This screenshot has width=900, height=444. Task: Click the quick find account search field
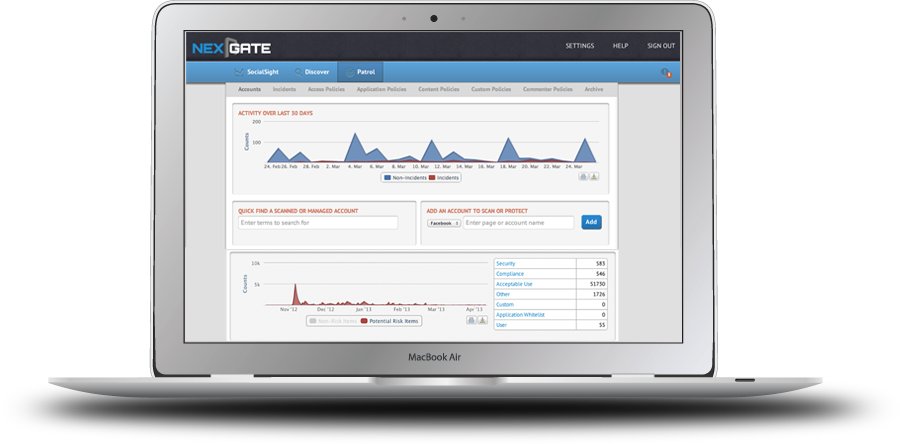click(x=318, y=223)
